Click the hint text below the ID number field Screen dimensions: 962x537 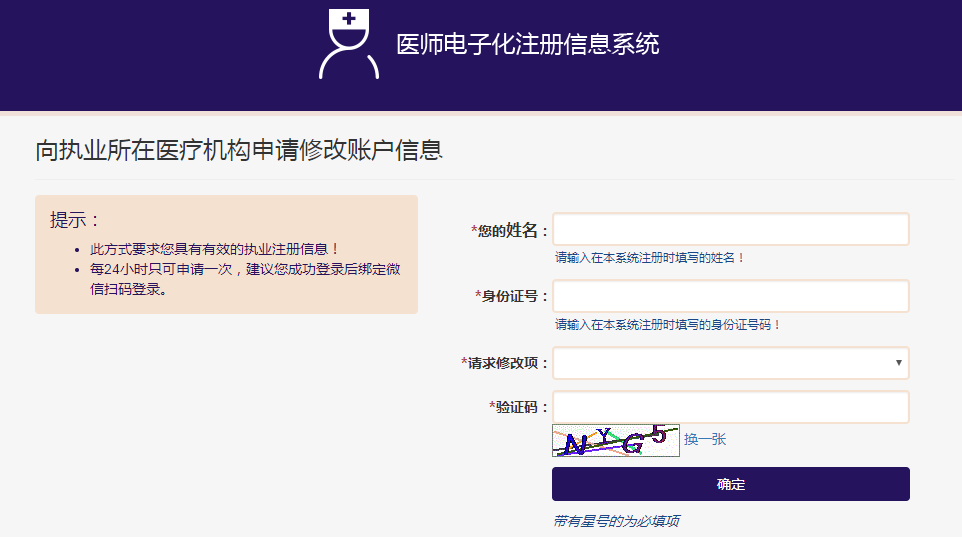point(668,325)
